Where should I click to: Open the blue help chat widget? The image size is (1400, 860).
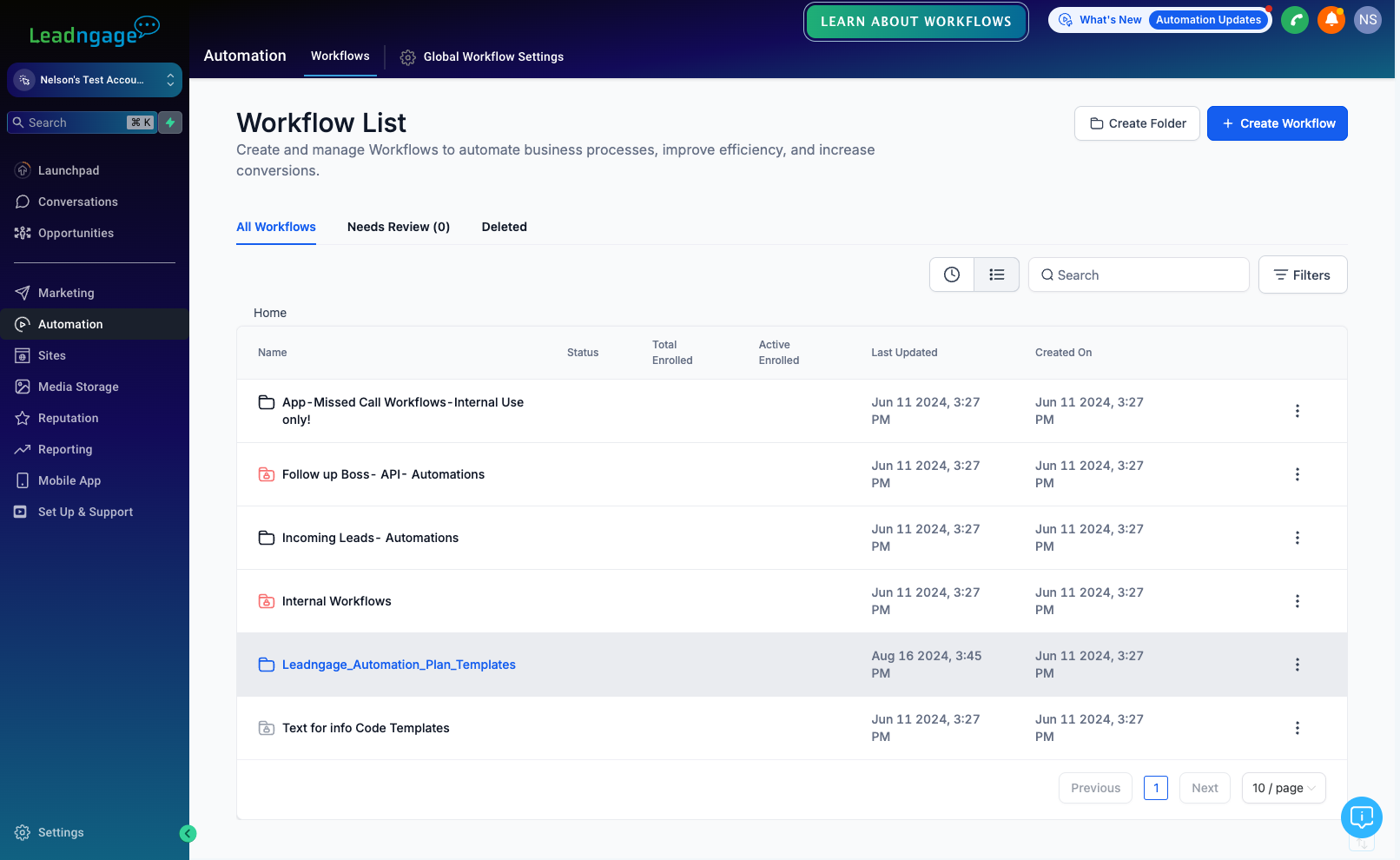click(1362, 817)
